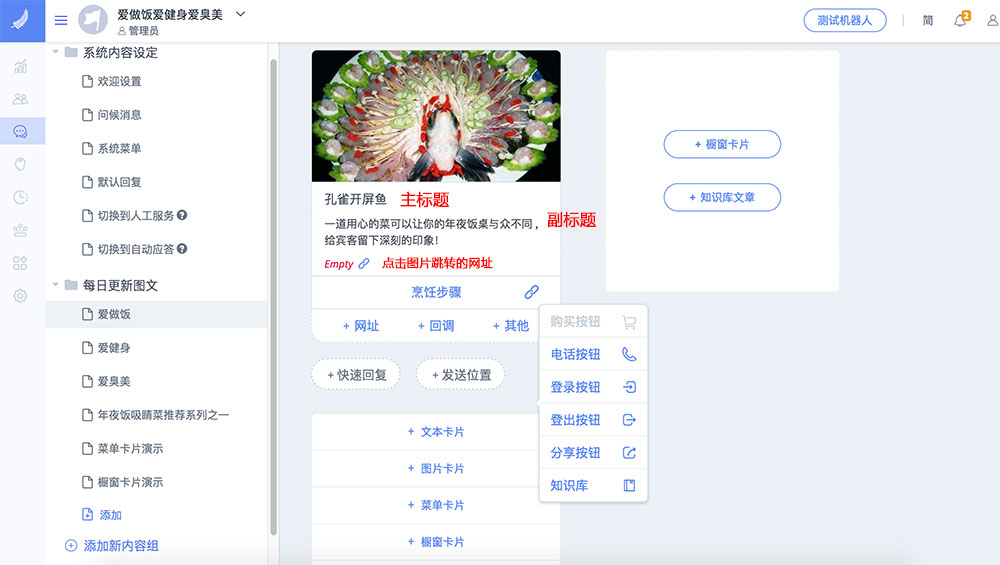
Task: Click help icon beside 切换到自动应答
Action: point(182,249)
